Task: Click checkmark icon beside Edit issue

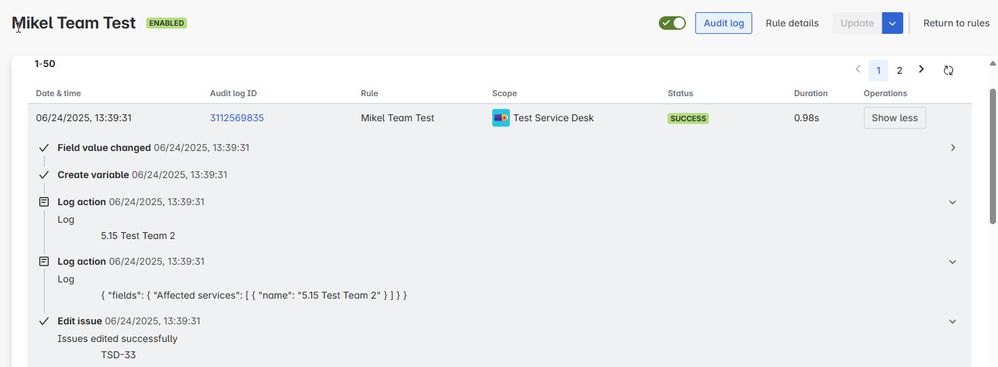Action: coord(44,321)
